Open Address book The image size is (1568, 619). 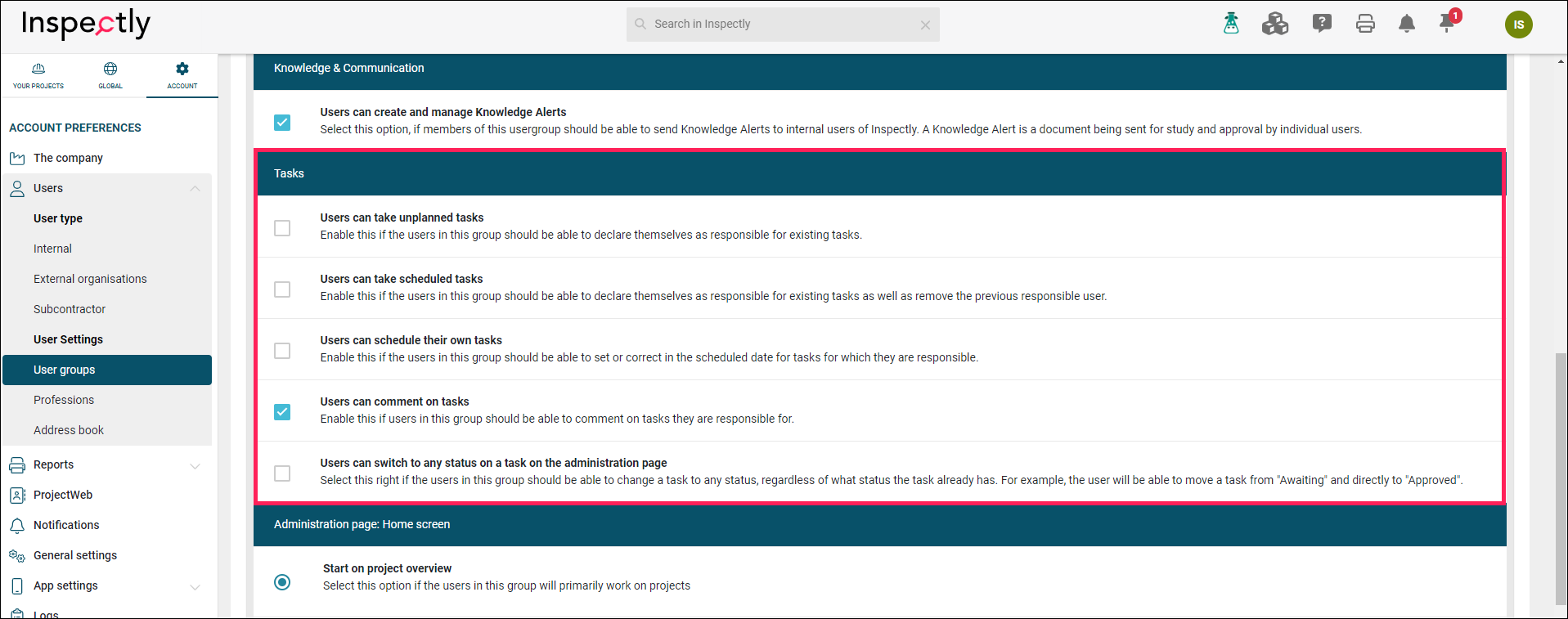pos(69,430)
